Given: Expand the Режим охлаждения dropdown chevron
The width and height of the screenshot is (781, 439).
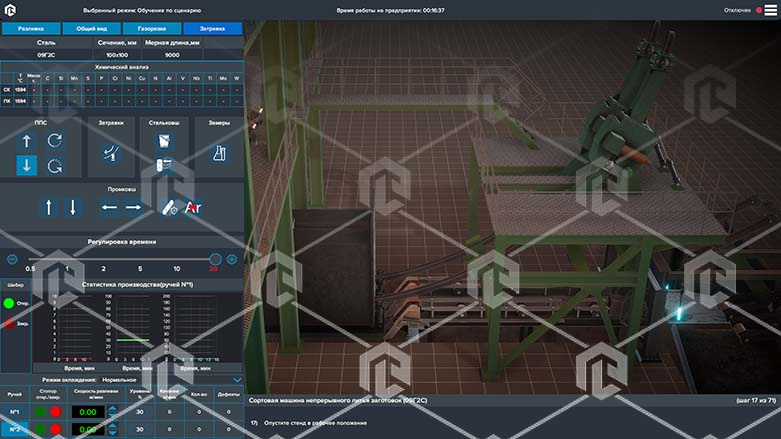Looking at the screenshot, I should click(x=236, y=380).
